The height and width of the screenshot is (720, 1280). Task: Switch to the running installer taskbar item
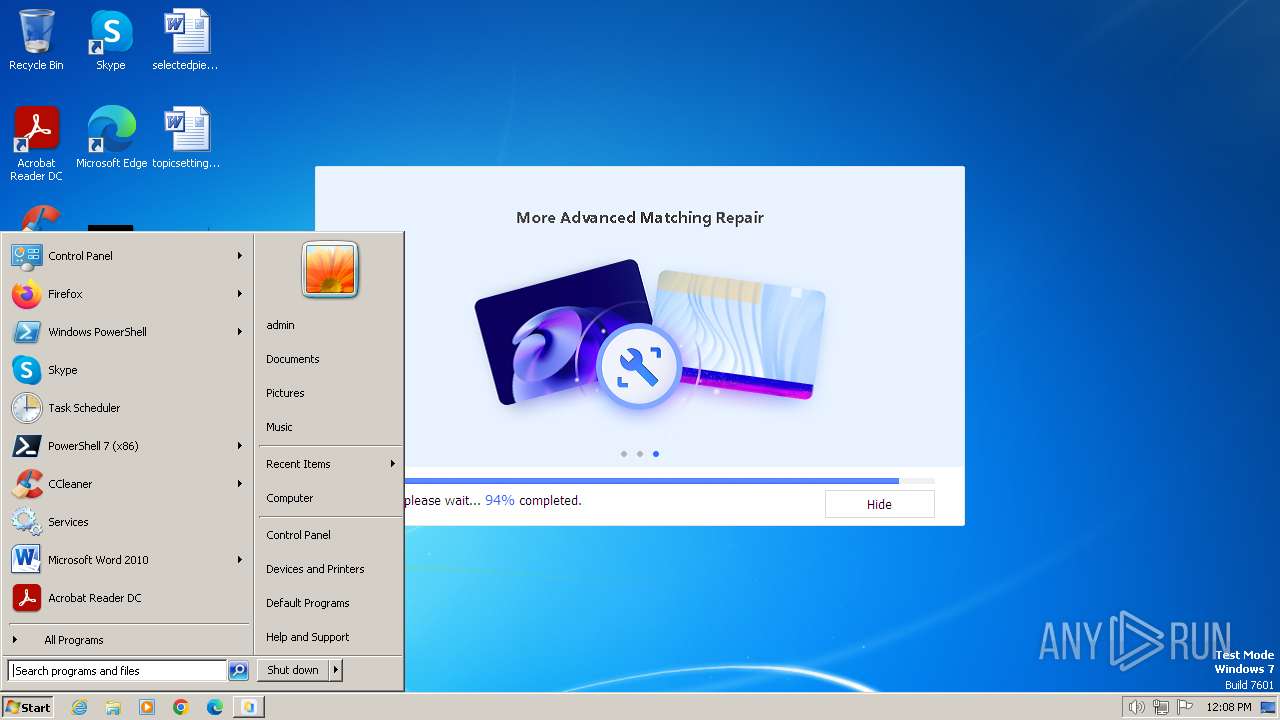point(249,707)
